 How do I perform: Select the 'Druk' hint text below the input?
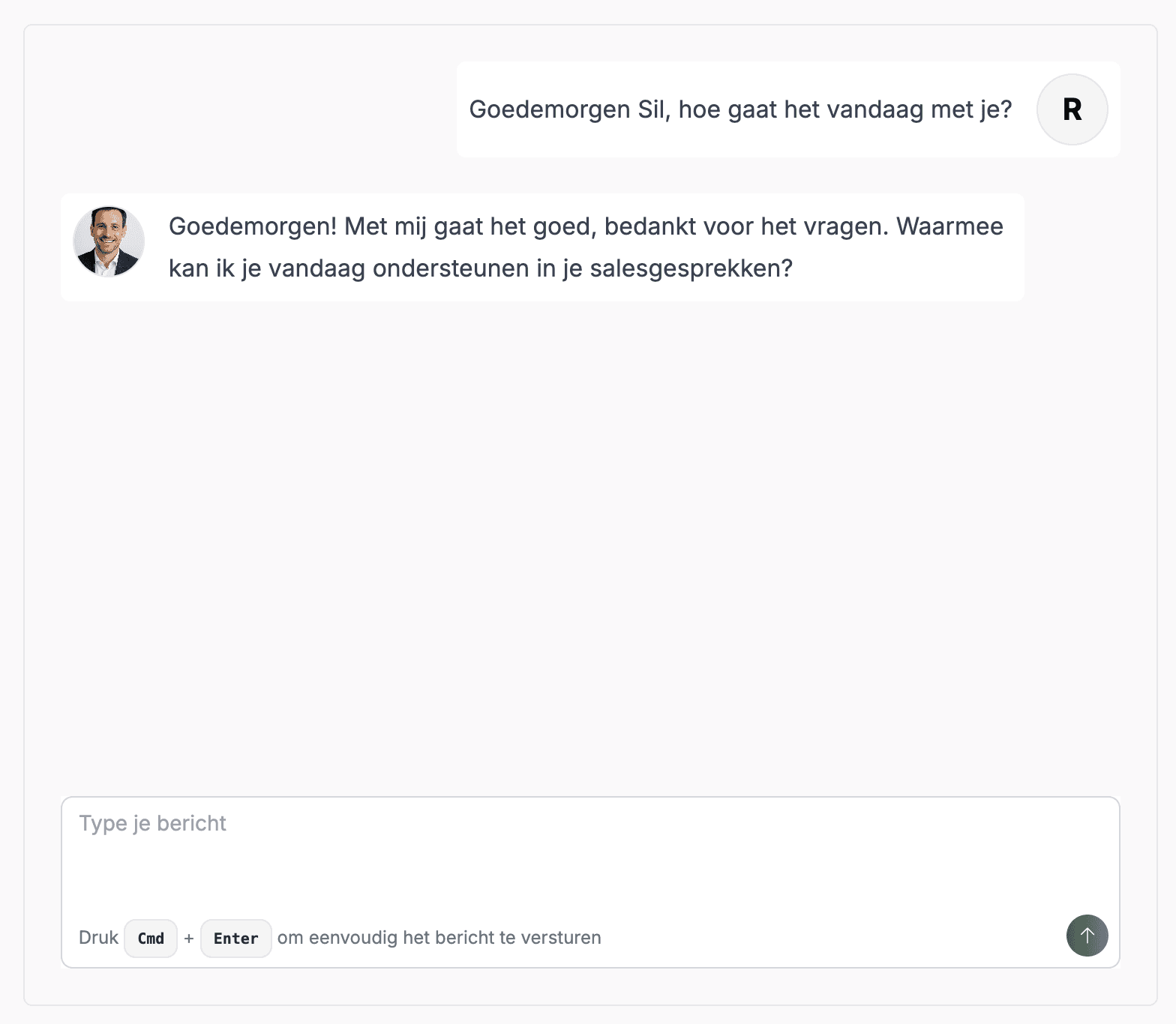pos(97,937)
